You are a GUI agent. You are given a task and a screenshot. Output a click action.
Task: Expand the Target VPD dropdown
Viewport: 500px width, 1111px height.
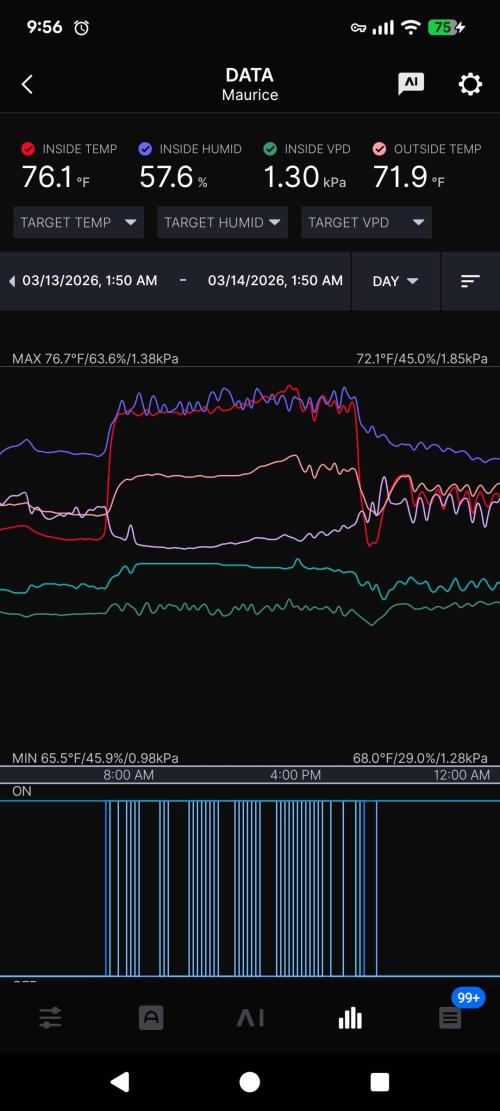point(366,222)
